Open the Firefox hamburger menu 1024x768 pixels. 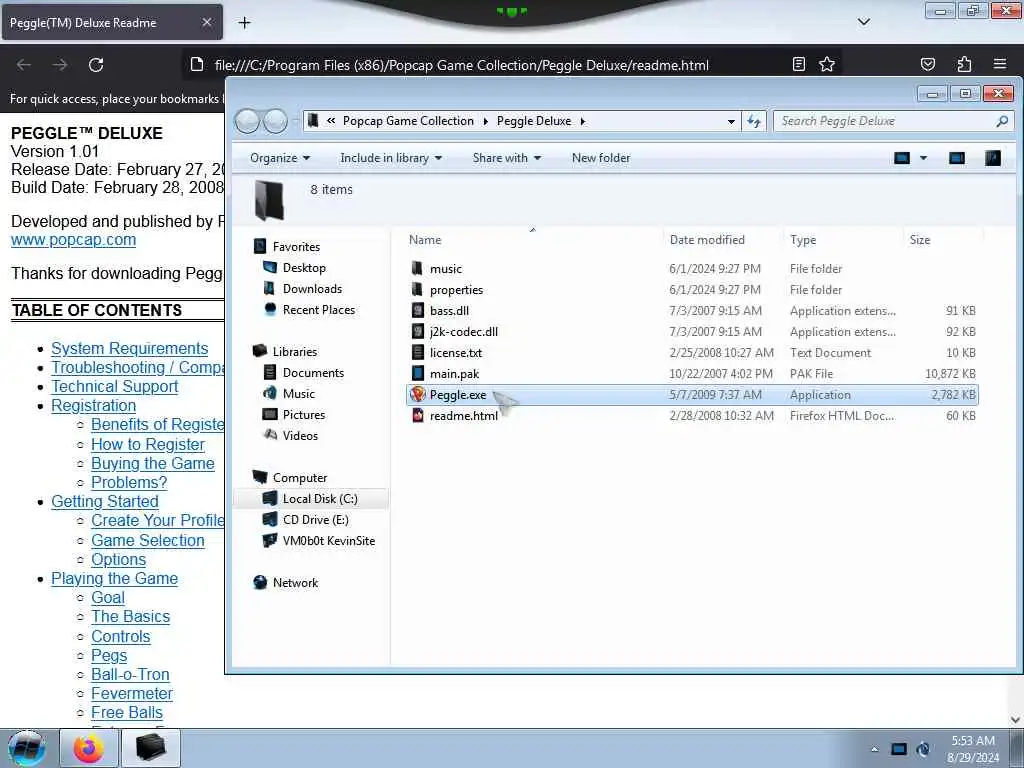tap(1000, 64)
